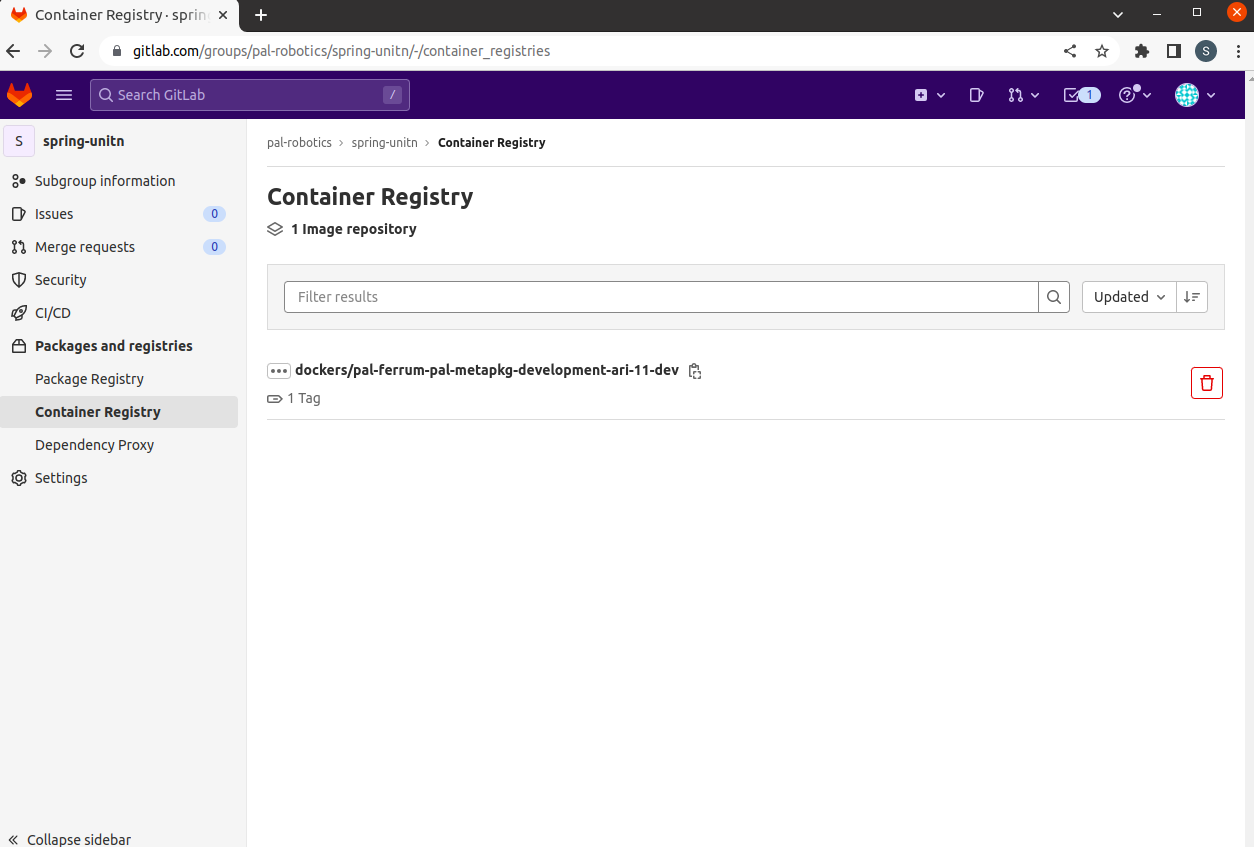Open the To-Do list icon
Image resolution: width=1254 pixels, height=847 pixels.
[1081, 95]
